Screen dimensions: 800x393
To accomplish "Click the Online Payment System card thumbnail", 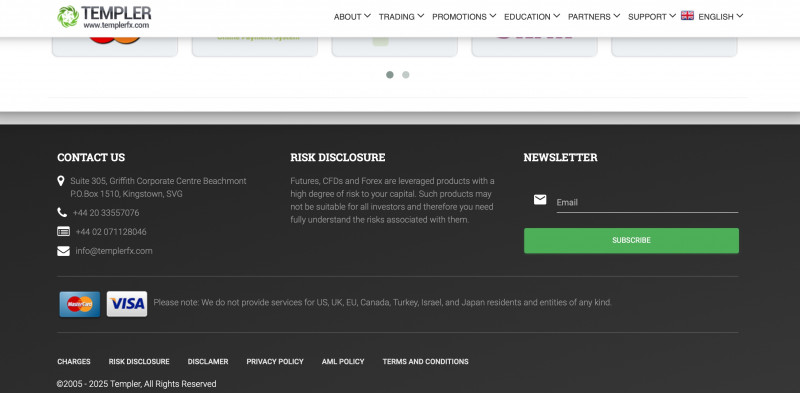I will click(x=255, y=46).
